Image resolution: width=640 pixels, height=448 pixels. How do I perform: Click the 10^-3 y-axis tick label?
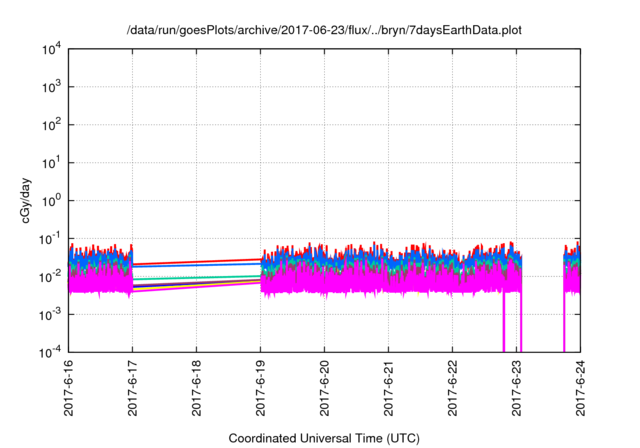click(50, 315)
